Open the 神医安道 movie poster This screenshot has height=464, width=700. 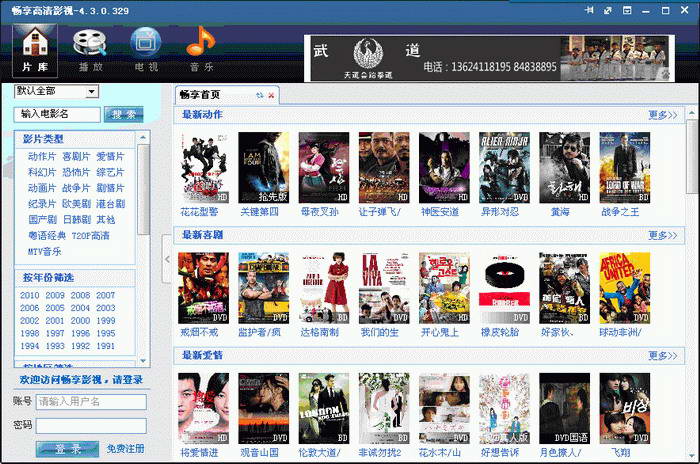(x=444, y=167)
